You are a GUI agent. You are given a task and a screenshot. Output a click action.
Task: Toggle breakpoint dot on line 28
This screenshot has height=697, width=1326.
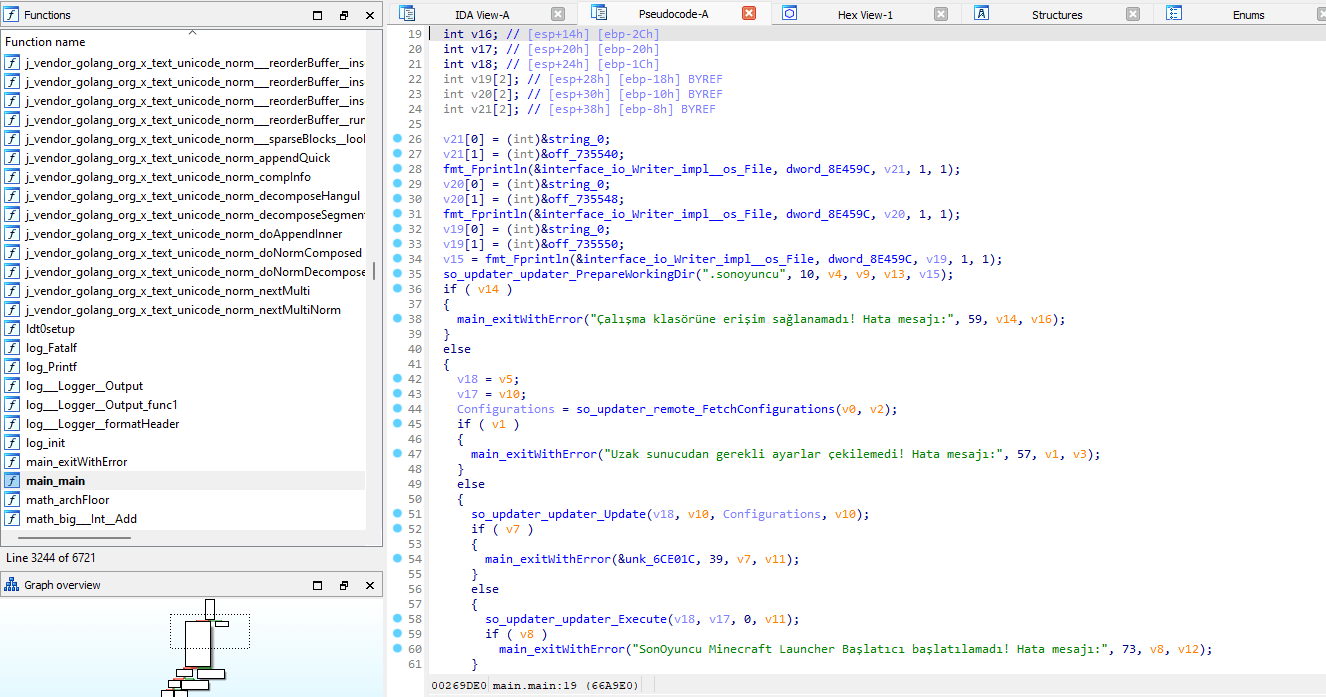tap(398, 168)
